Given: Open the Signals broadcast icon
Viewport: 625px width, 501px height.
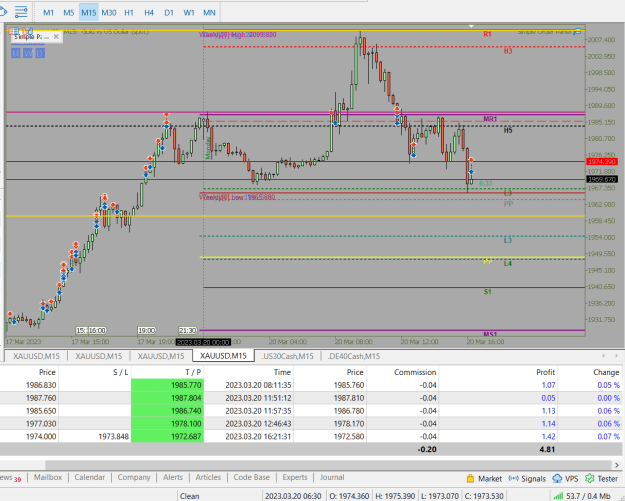Looking at the screenshot, I should (514, 478).
